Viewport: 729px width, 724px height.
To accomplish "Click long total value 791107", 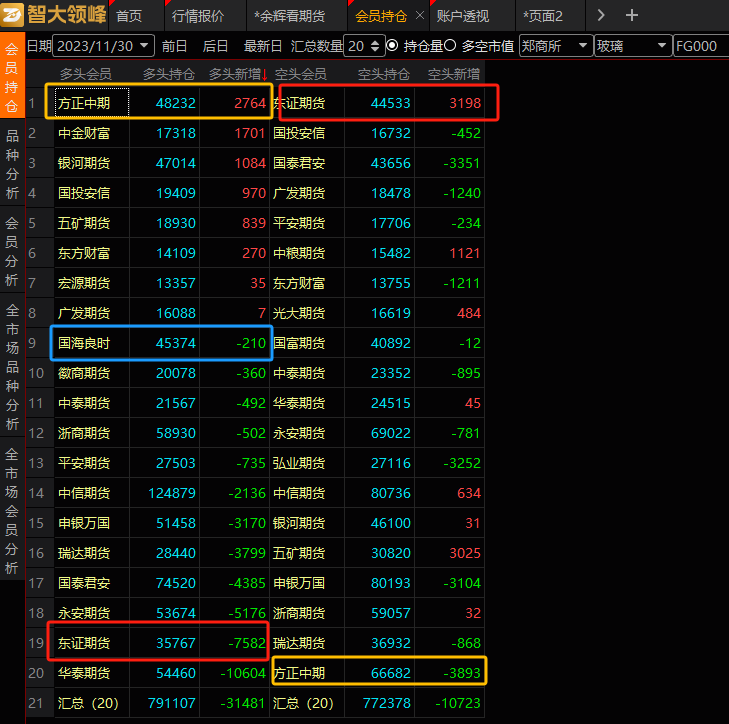I will click(x=172, y=703).
